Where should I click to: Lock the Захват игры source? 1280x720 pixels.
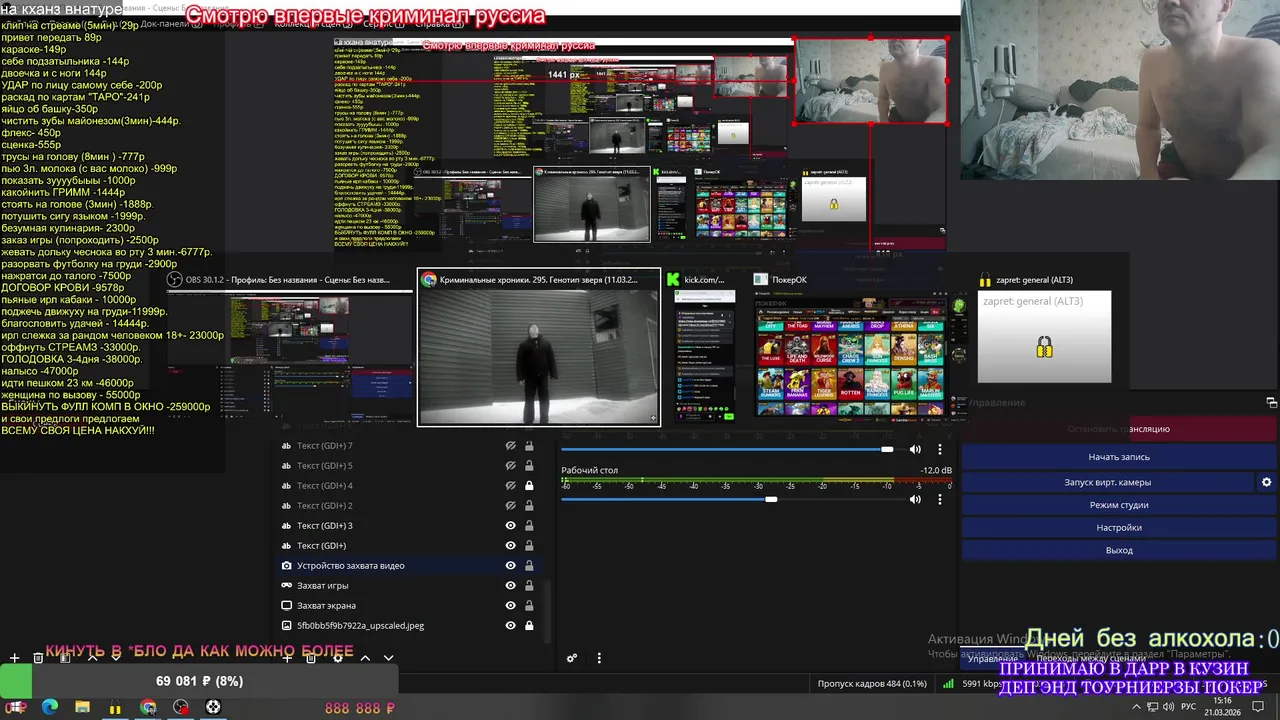tap(529, 586)
